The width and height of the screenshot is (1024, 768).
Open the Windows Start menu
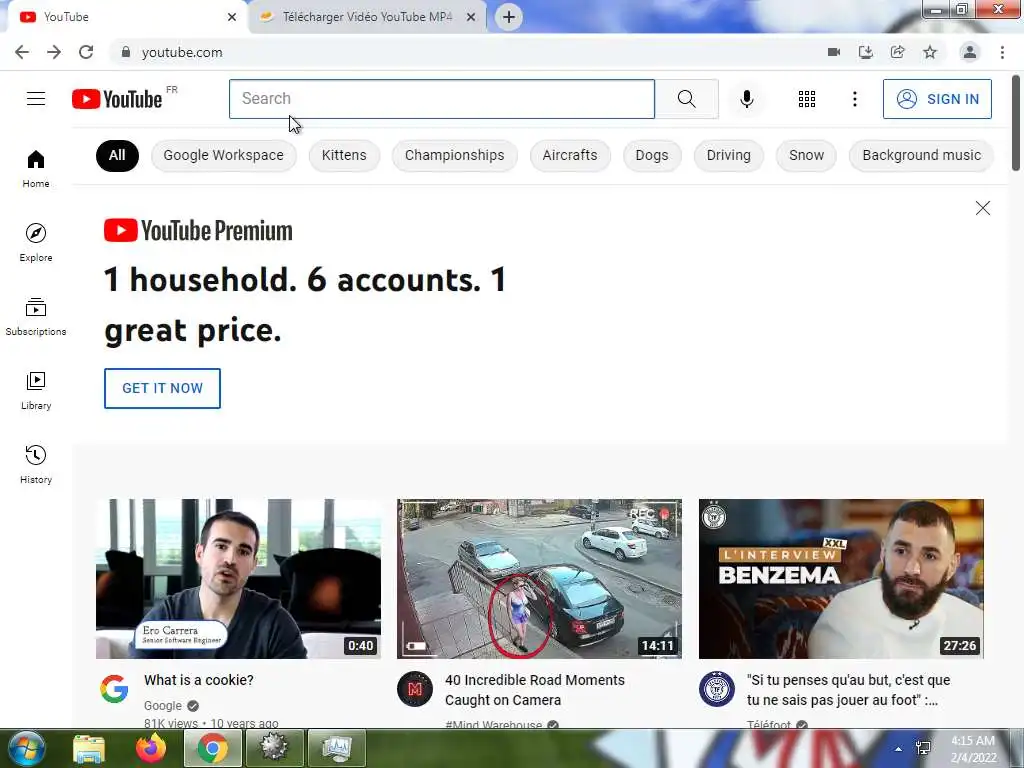pos(25,748)
